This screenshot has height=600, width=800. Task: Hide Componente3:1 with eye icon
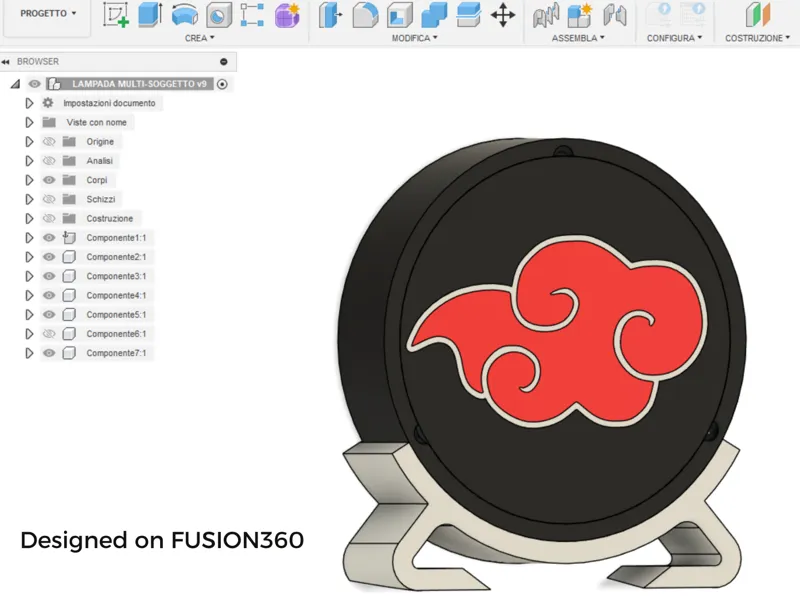pos(48,276)
